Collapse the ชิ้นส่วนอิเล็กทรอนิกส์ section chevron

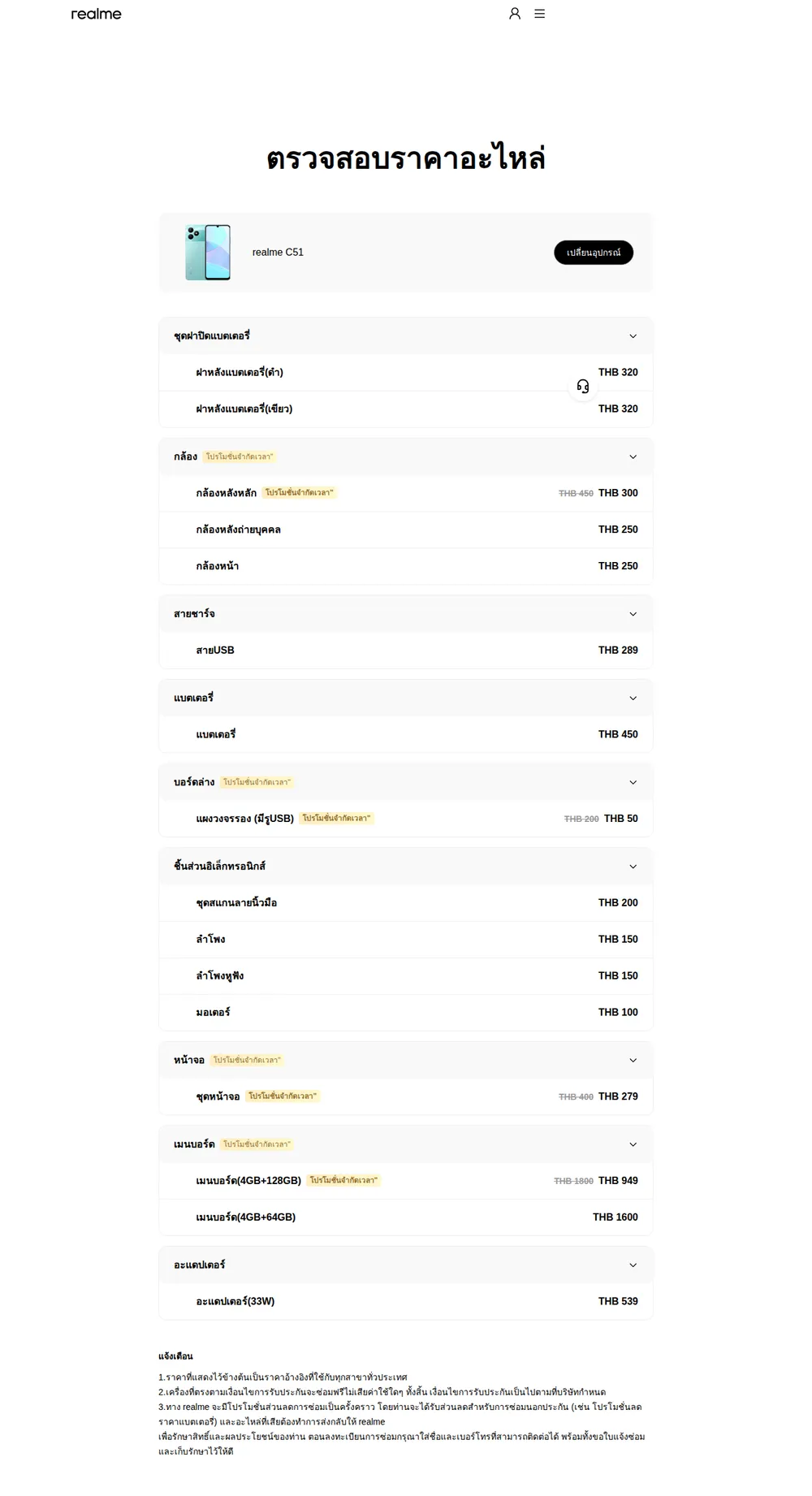click(x=633, y=867)
